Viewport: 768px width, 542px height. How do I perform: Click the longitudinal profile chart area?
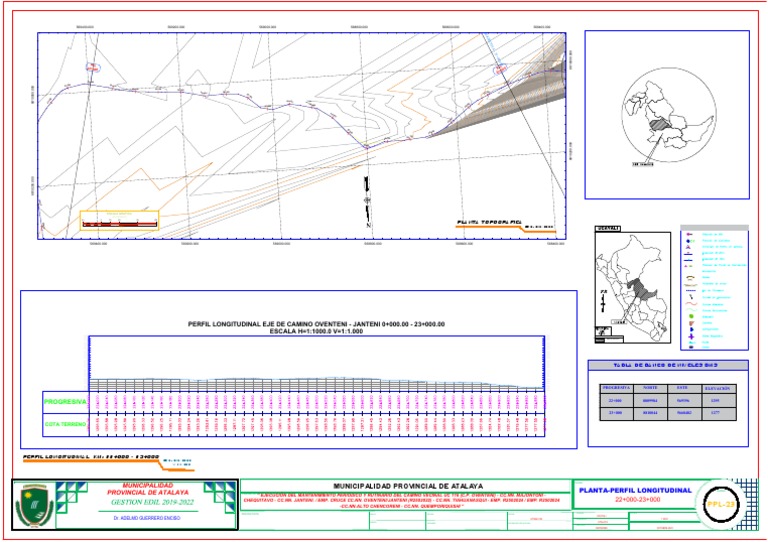tap(316, 363)
